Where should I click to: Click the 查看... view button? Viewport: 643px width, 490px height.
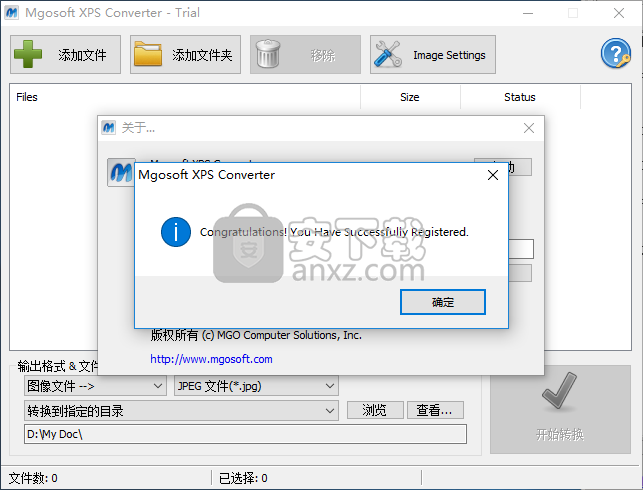tap(435, 410)
